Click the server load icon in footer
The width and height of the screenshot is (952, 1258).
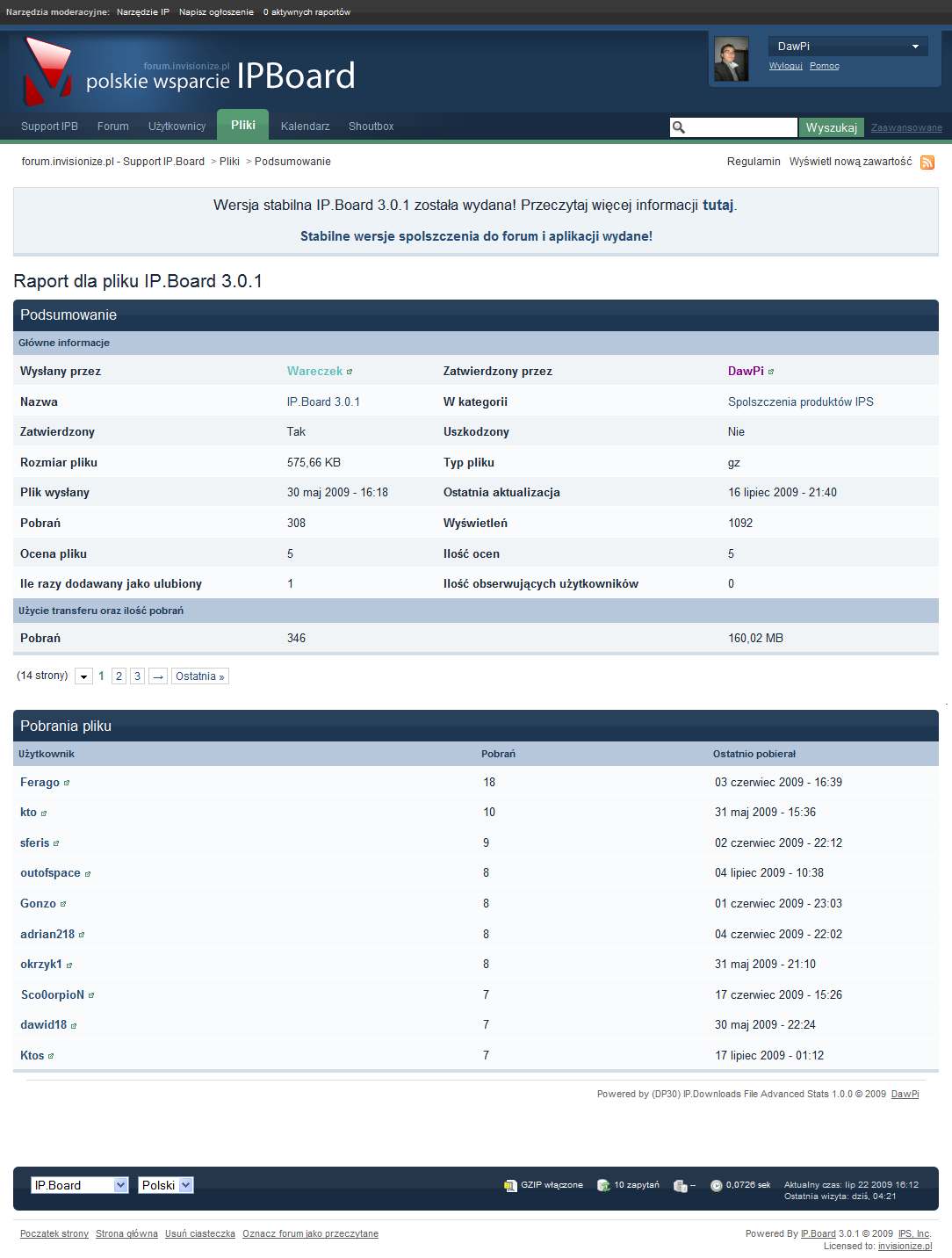pos(680,1185)
